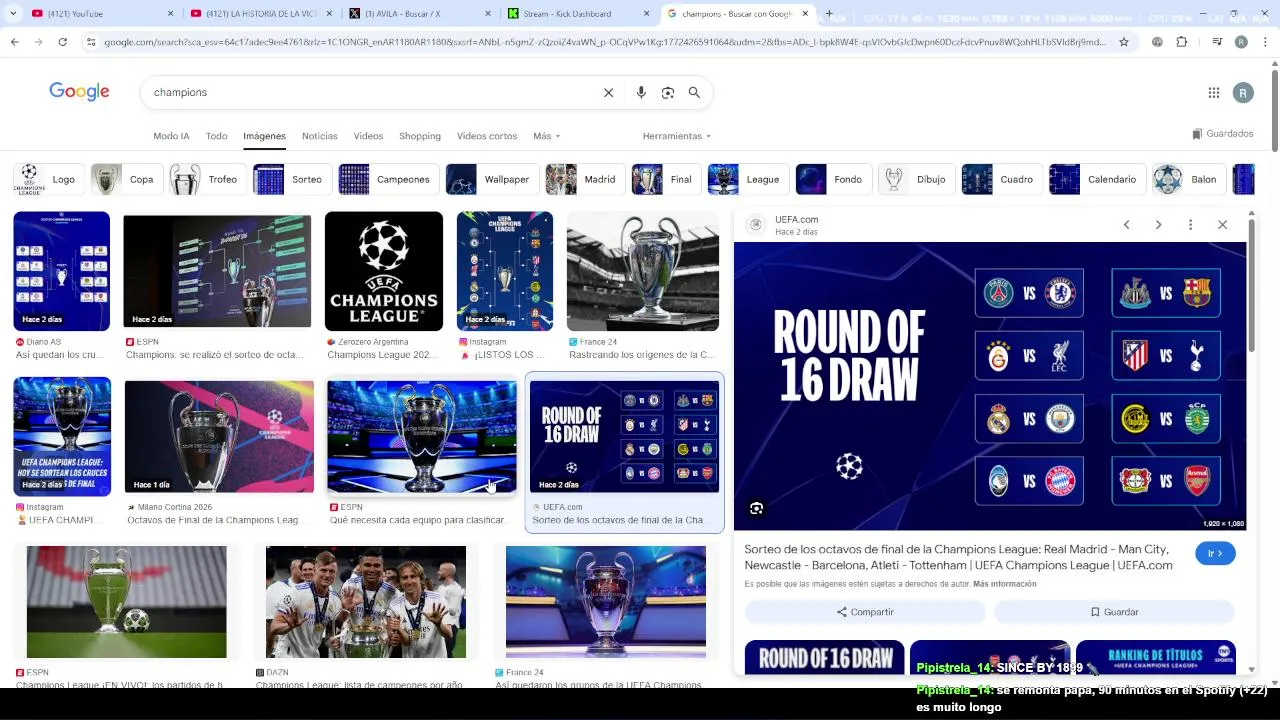Open the Chrome profile avatar in toolbar

(1241, 42)
